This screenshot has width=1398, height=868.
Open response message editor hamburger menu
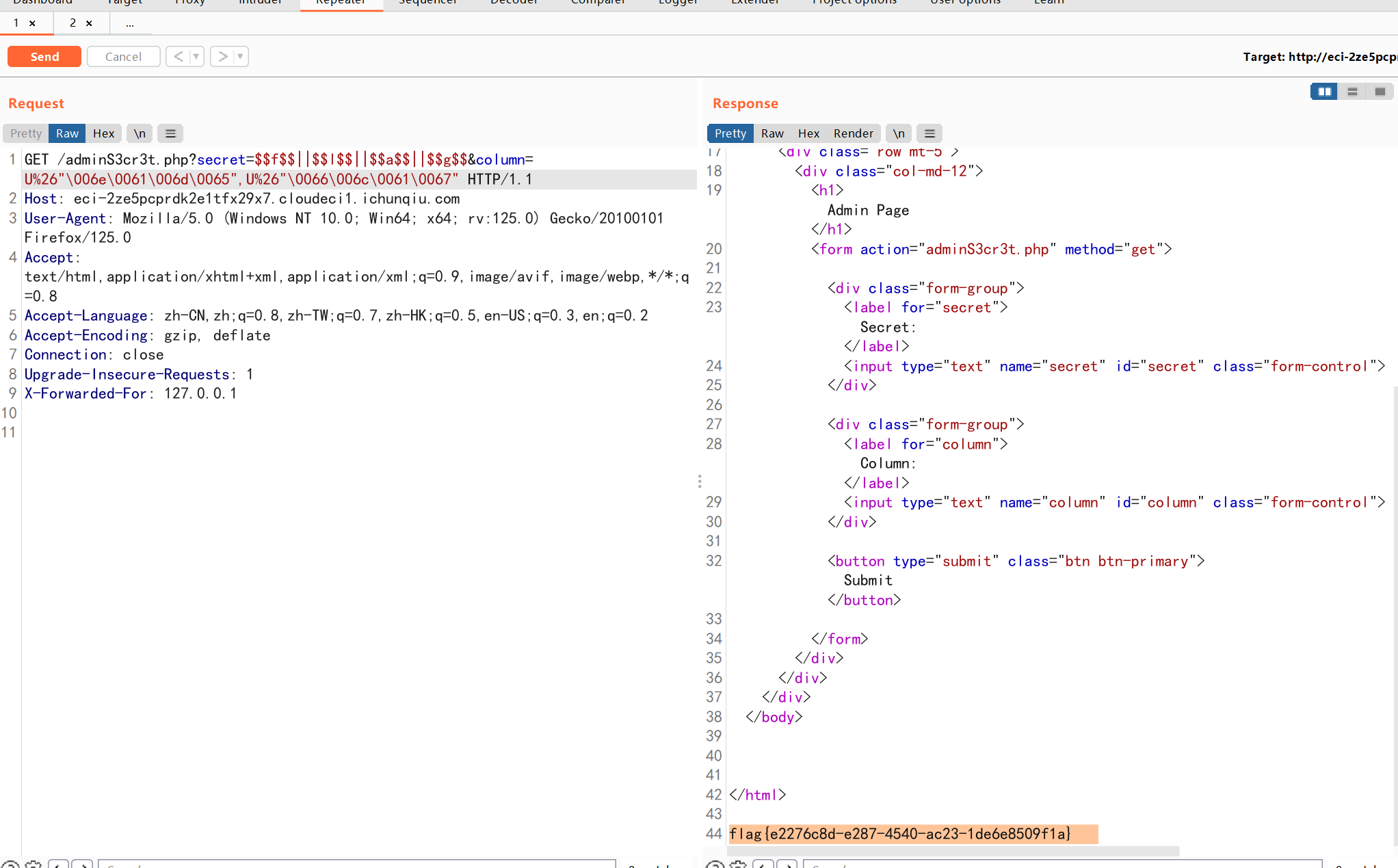tap(929, 133)
